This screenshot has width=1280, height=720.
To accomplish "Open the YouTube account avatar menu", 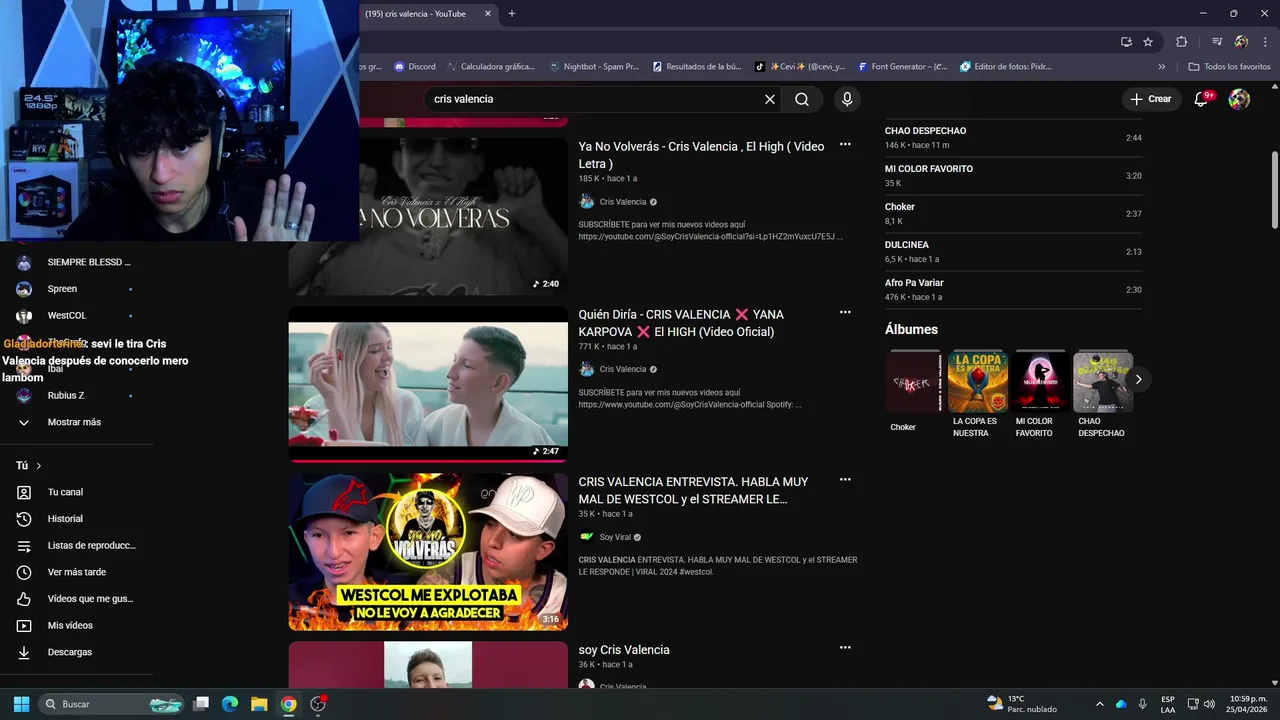I will click(x=1239, y=99).
